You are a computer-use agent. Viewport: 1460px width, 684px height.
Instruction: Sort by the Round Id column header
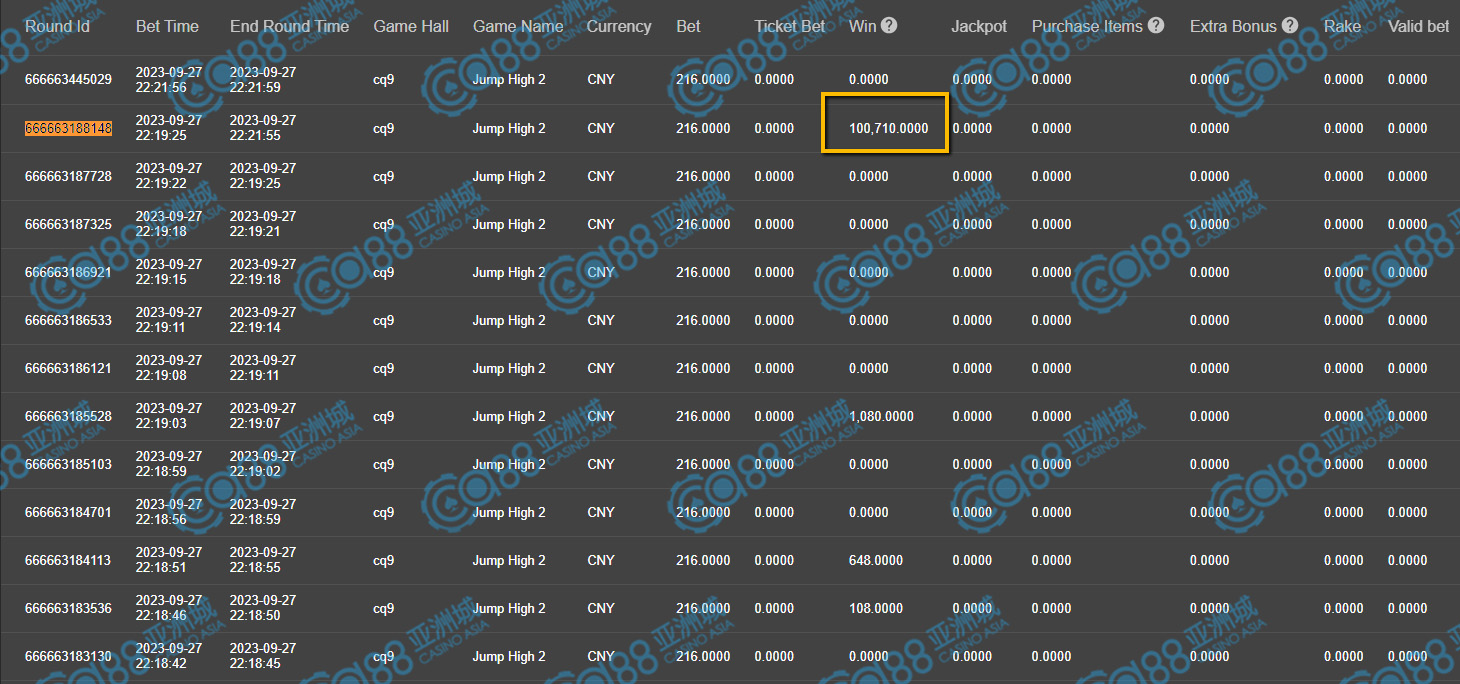(57, 27)
